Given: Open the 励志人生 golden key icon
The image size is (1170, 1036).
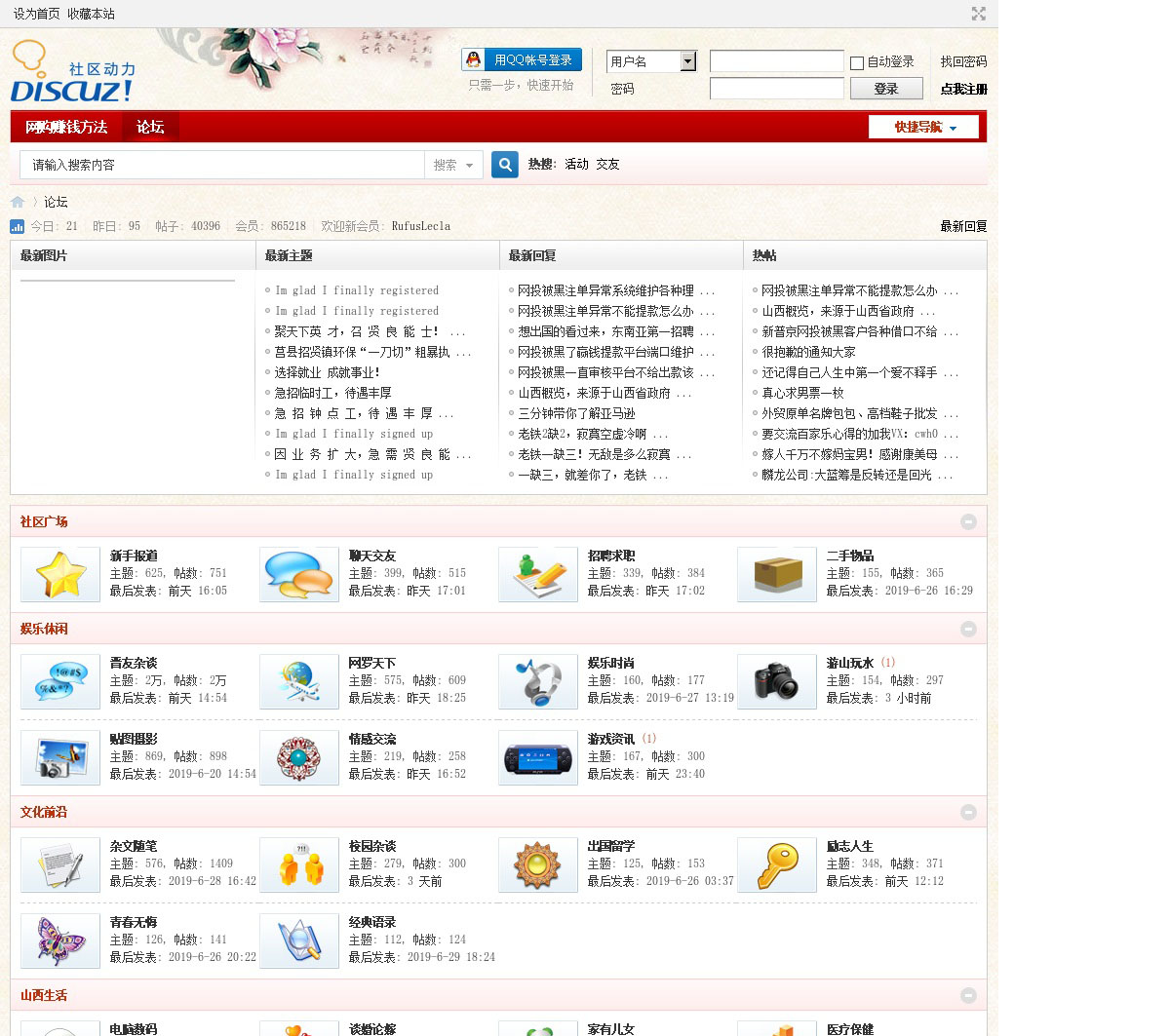Looking at the screenshot, I should (777, 864).
